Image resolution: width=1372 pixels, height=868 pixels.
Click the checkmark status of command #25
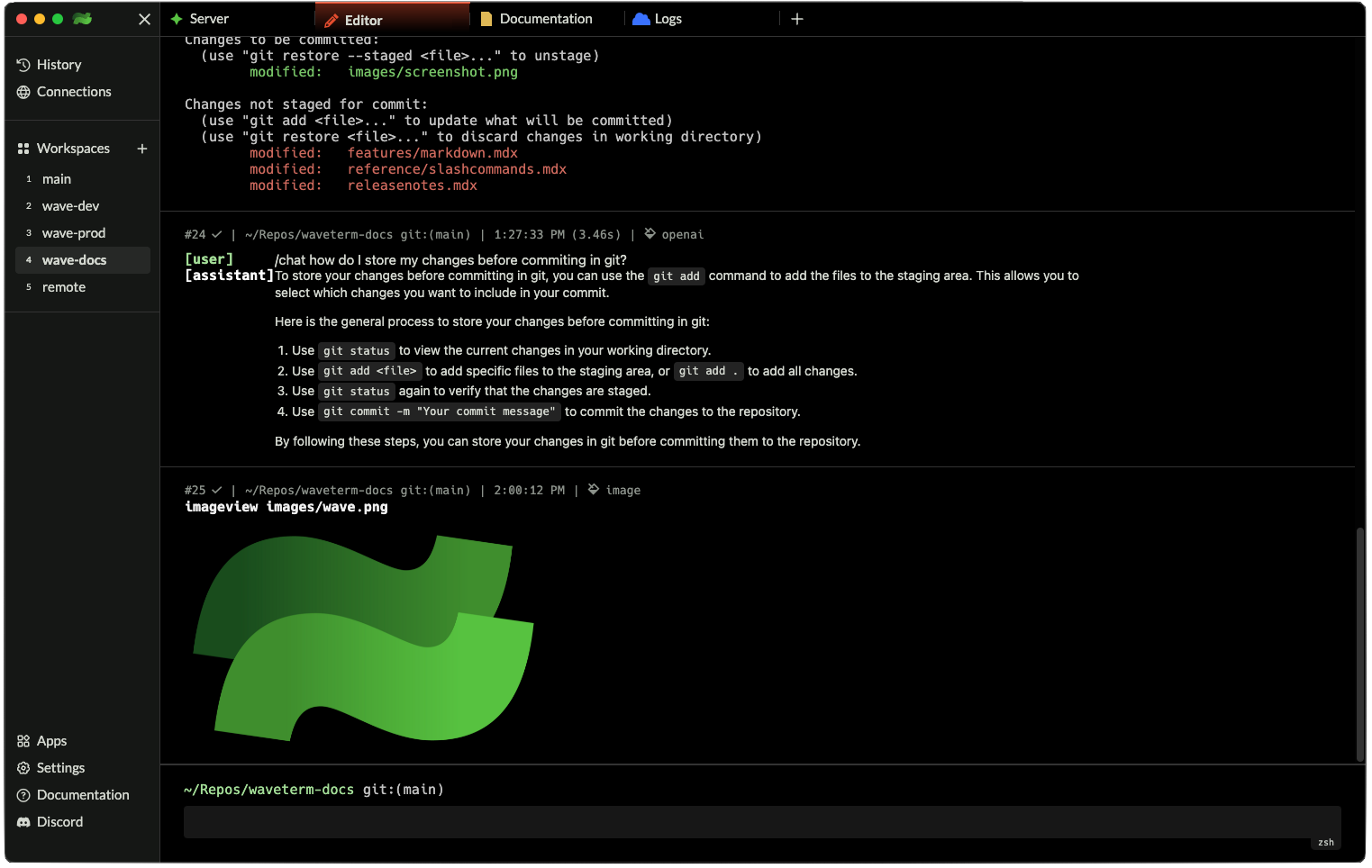(216, 490)
